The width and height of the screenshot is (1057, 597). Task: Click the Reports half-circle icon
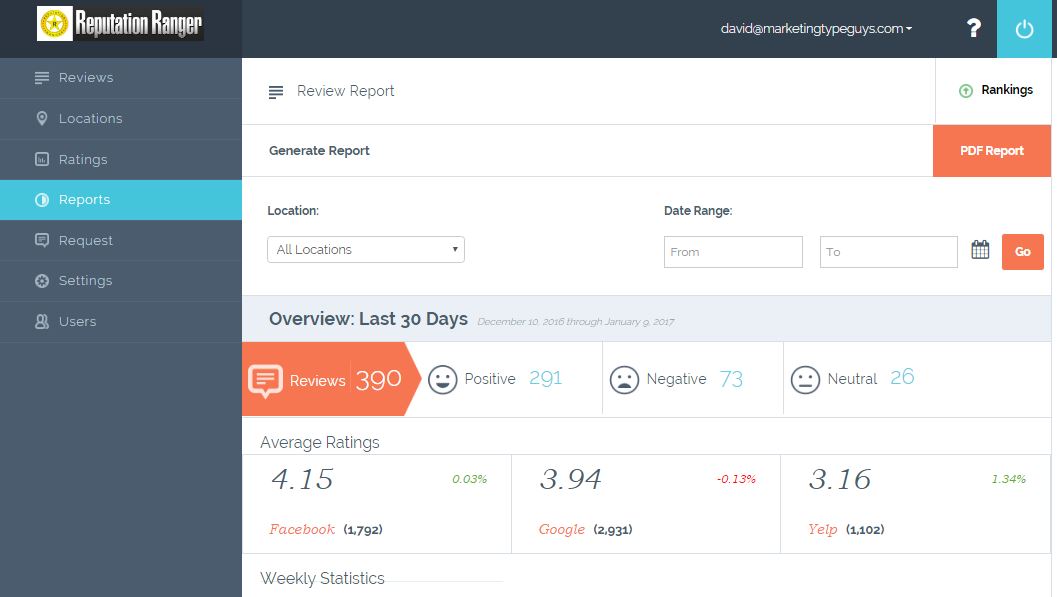42,200
